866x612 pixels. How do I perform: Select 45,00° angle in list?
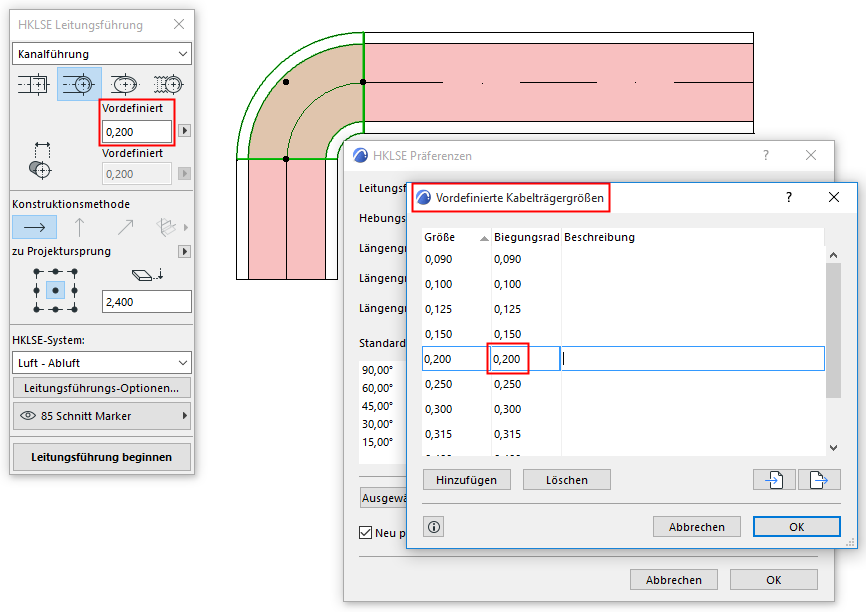point(378,406)
